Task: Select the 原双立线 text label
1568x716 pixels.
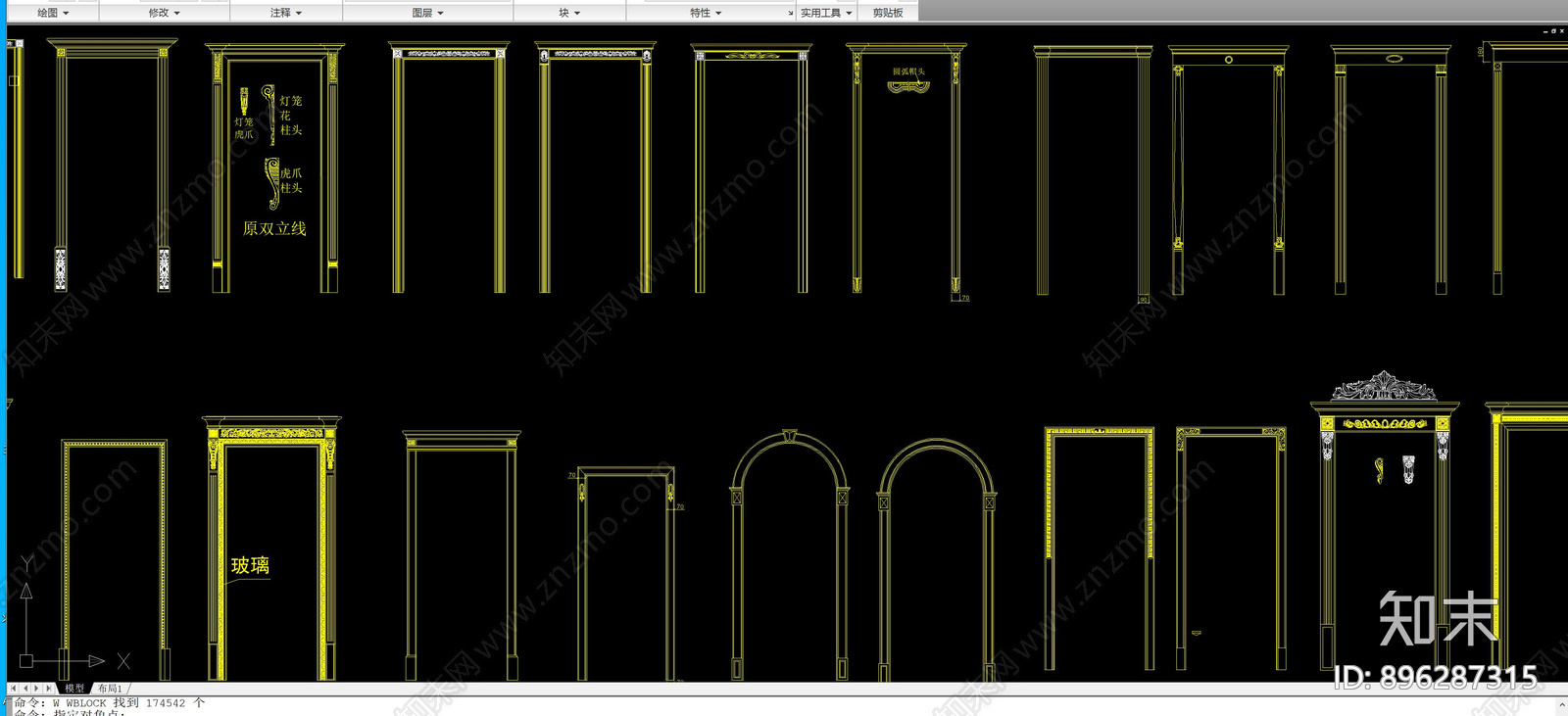Action: coord(274,228)
